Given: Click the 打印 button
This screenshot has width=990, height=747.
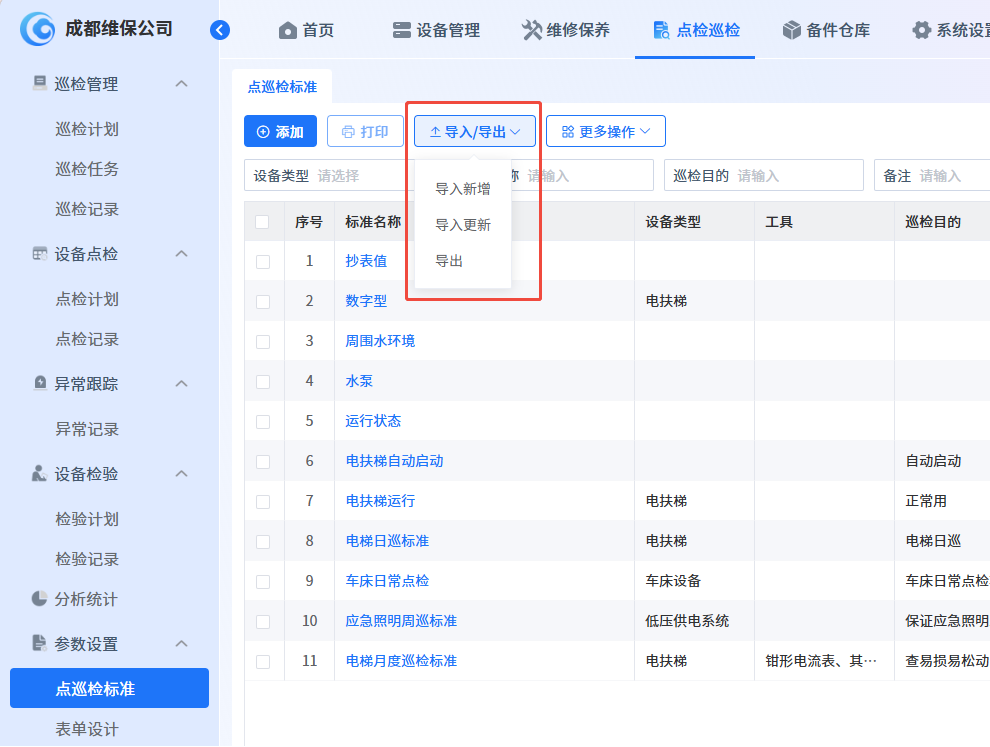Looking at the screenshot, I should (x=365, y=131).
